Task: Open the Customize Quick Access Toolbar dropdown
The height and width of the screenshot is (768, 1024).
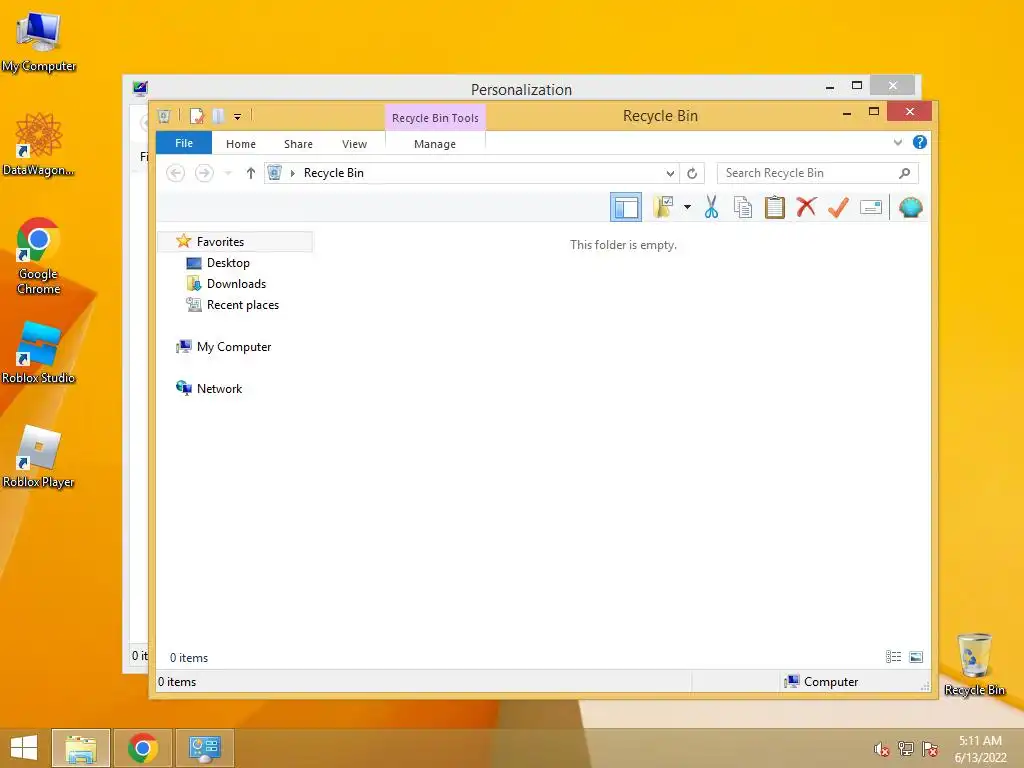Action: pyautogui.click(x=238, y=117)
